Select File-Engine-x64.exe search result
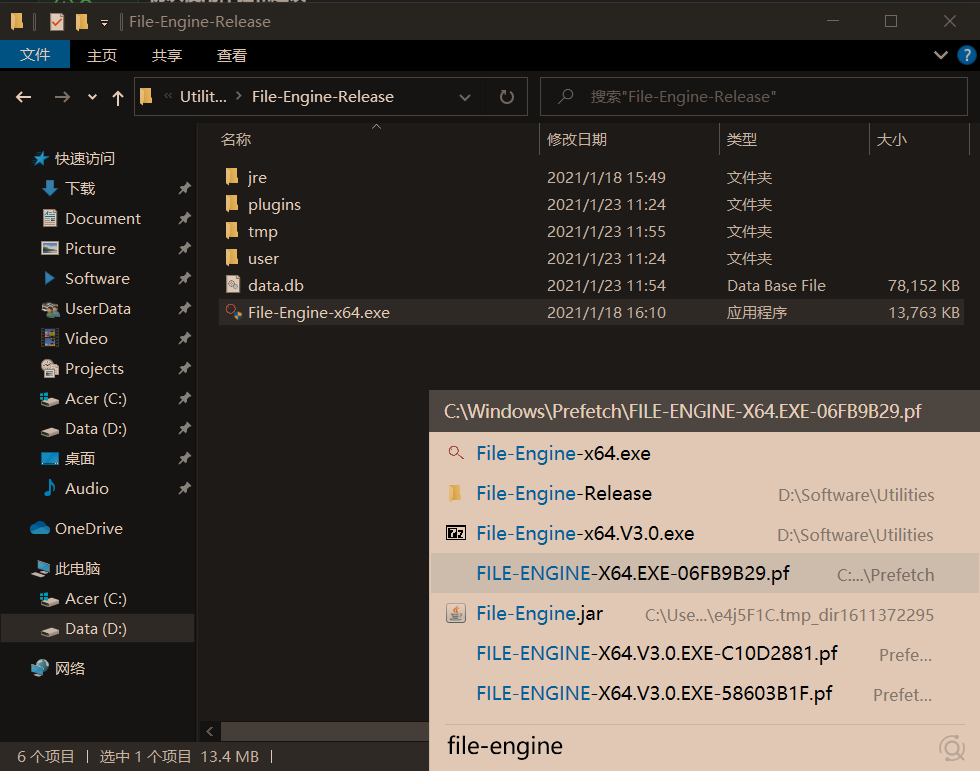This screenshot has width=980, height=771. click(704, 453)
